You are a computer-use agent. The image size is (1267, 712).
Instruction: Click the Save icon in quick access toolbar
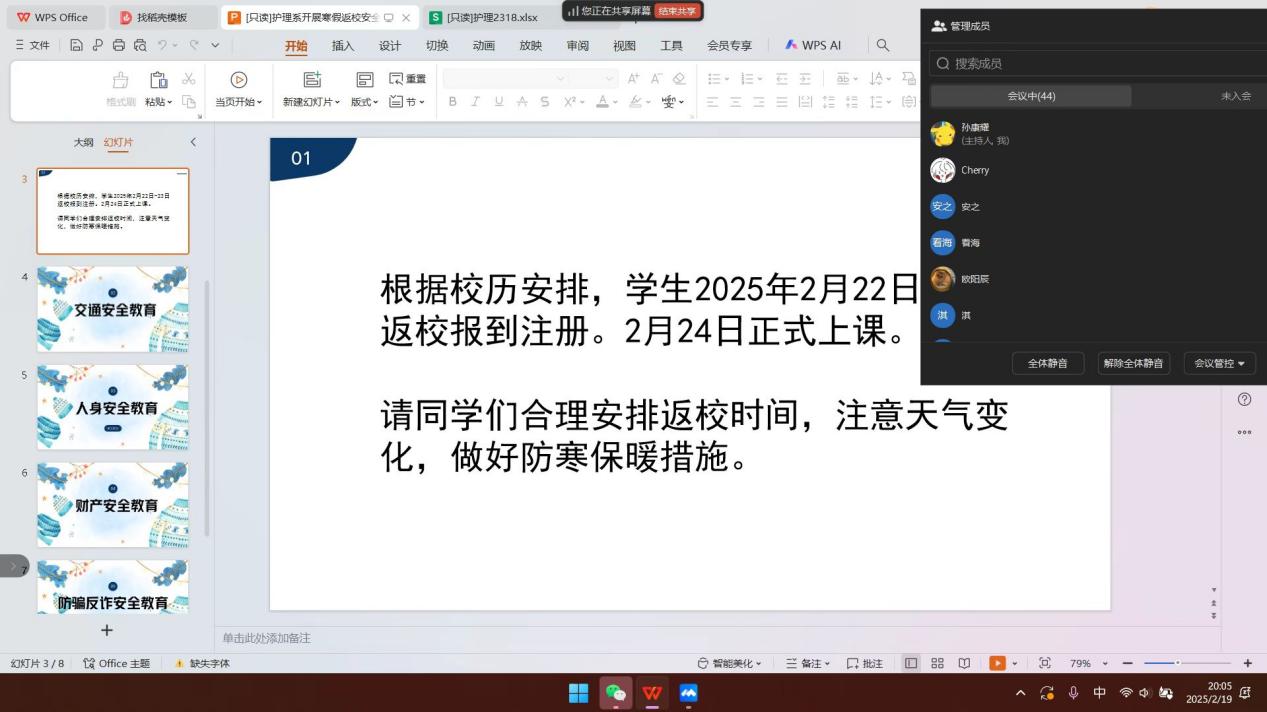[x=77, y=45]
